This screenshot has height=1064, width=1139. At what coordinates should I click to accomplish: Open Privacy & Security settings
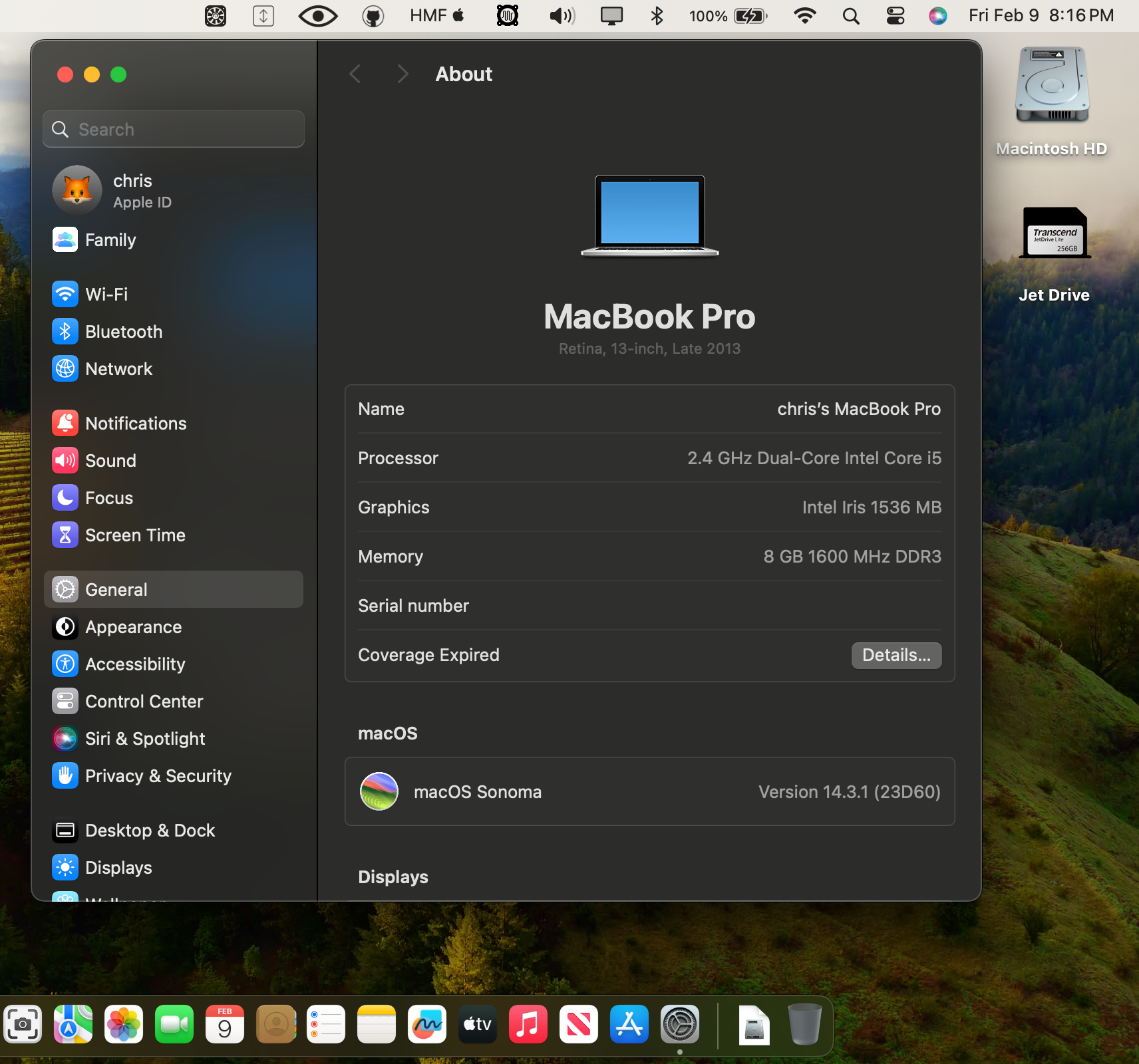(173, 775)
